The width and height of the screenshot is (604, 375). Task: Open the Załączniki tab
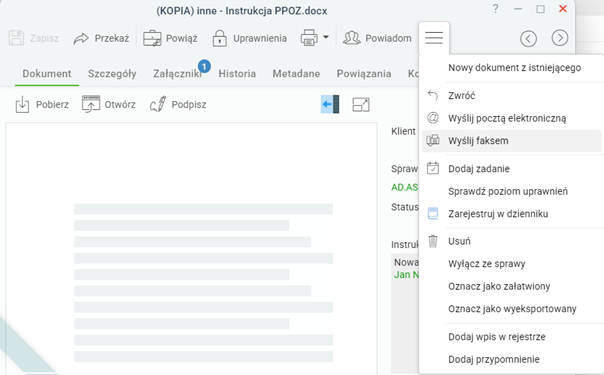(177, 74)
